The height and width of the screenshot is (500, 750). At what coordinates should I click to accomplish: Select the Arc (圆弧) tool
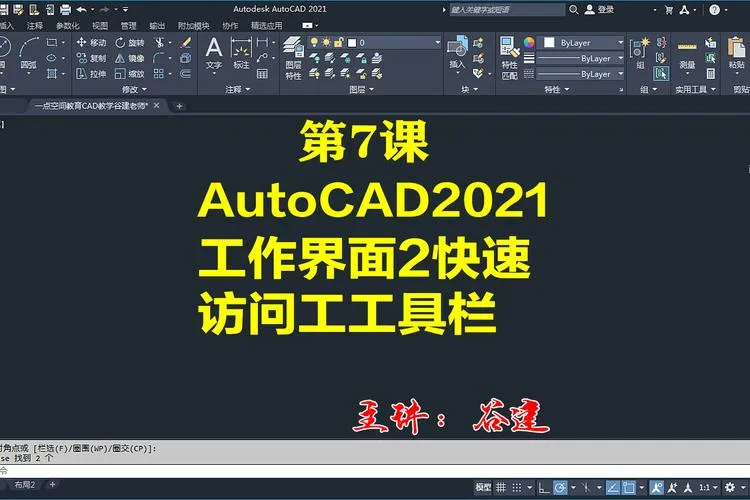29,54
